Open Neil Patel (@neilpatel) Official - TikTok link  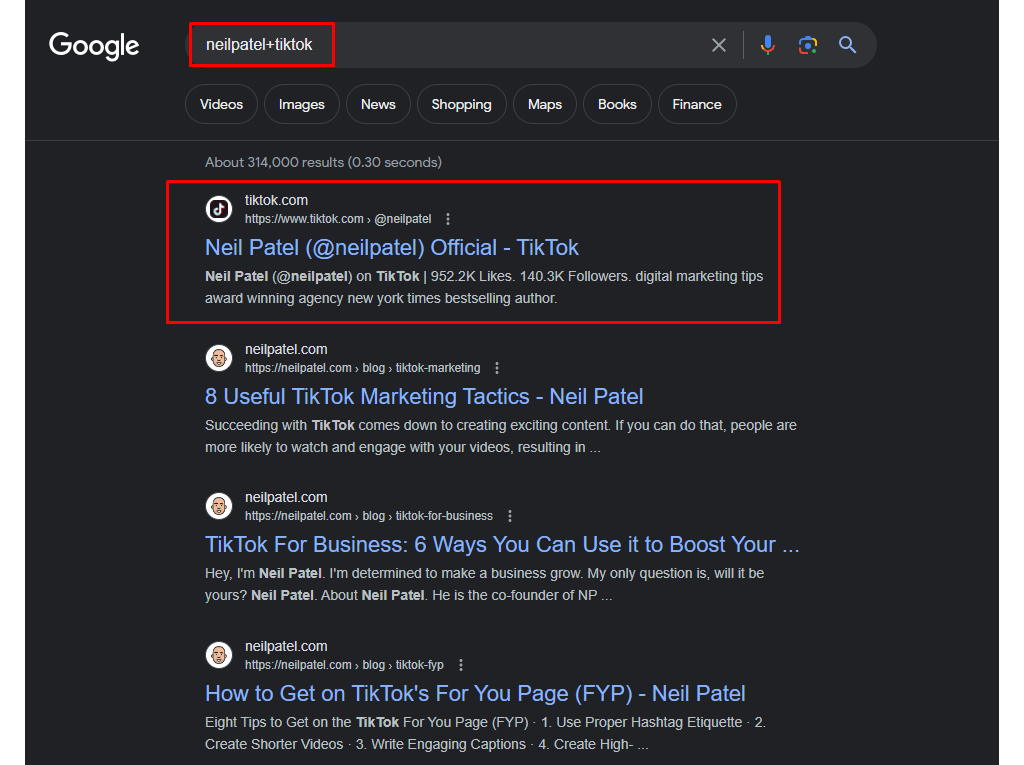(392, 248)
